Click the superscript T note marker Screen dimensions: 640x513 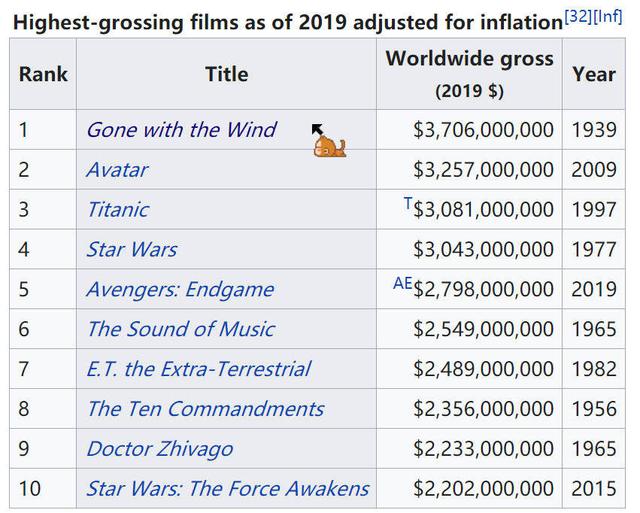point(407,203)
